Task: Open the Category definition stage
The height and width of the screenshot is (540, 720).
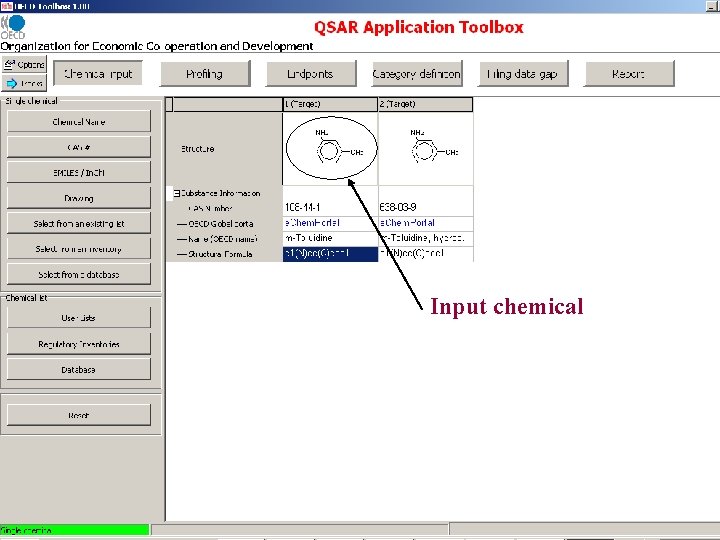Action: pos(416,73)
